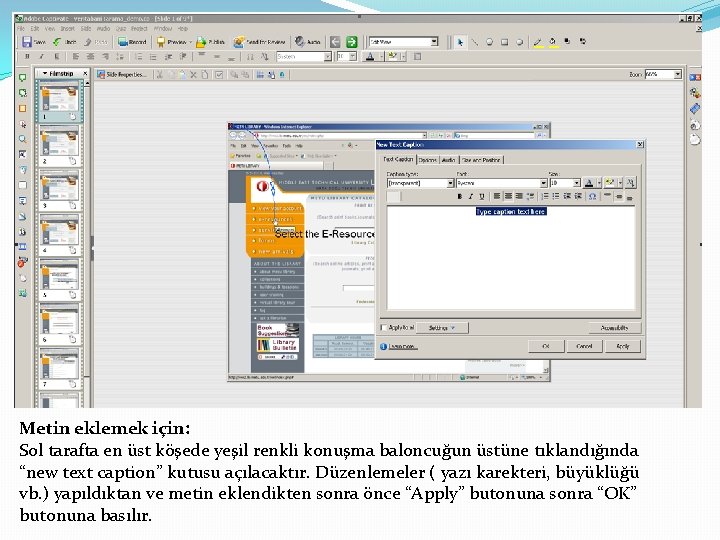
Task: Click the Undo button in main toolbar
Action: click(65, 42)
